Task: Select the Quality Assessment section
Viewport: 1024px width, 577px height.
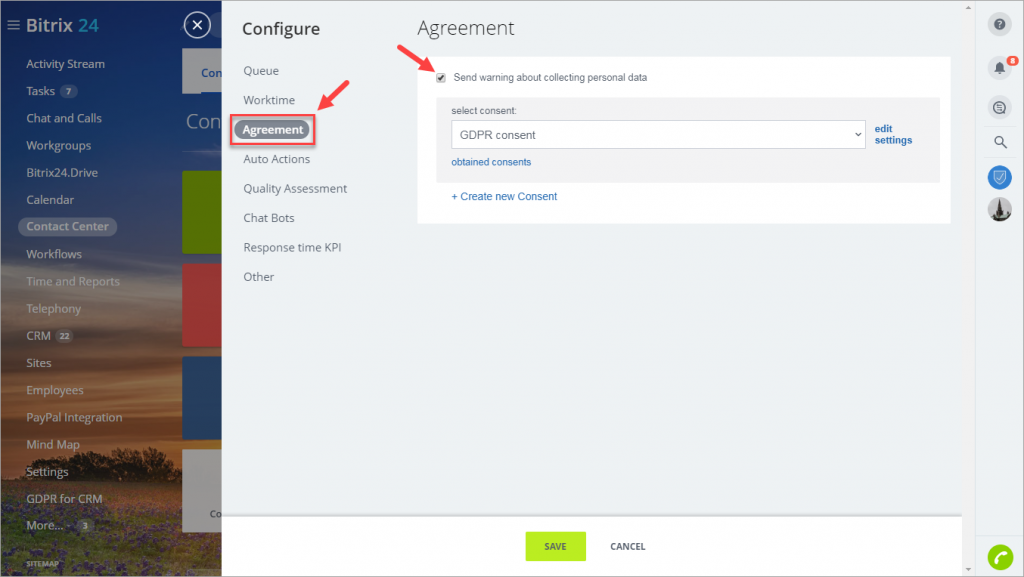Action: (295, 189)
